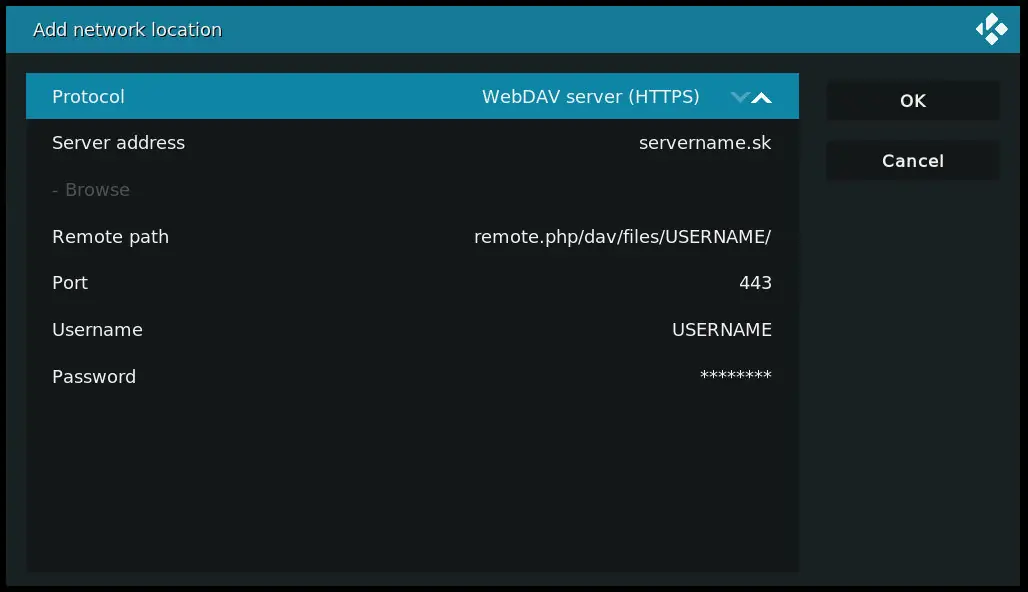Viewport: 1028px width, 592px height.
Task: Click the Protocol up arrow
Action: (761, 98)
